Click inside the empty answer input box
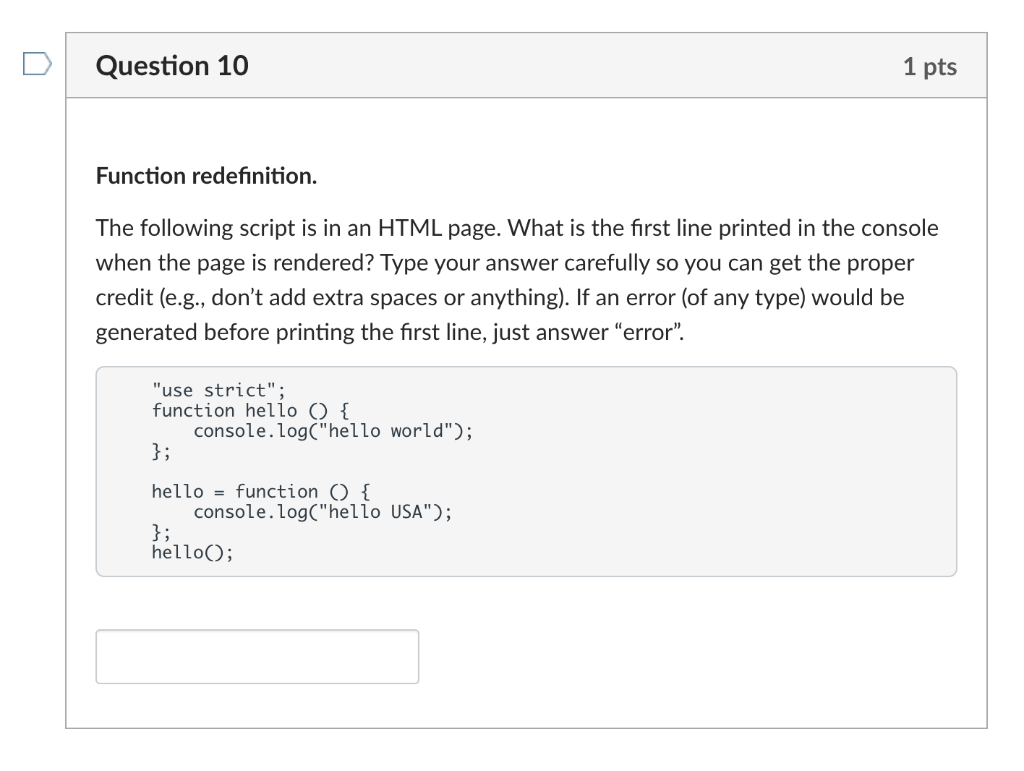1024x771 pixels. pyautogui.click(x=256, y=655)
